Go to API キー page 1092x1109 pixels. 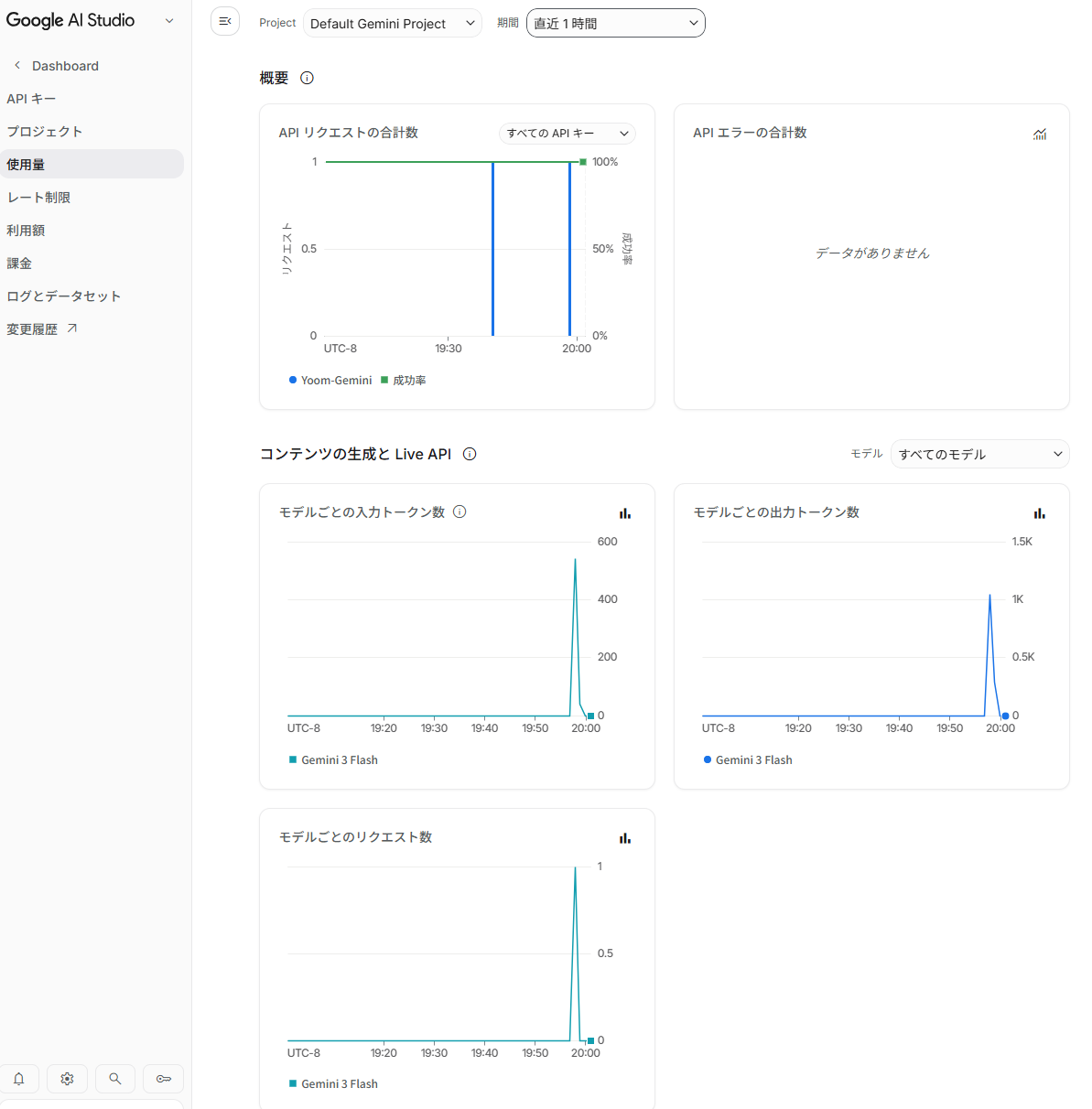(x=31, y=99)
